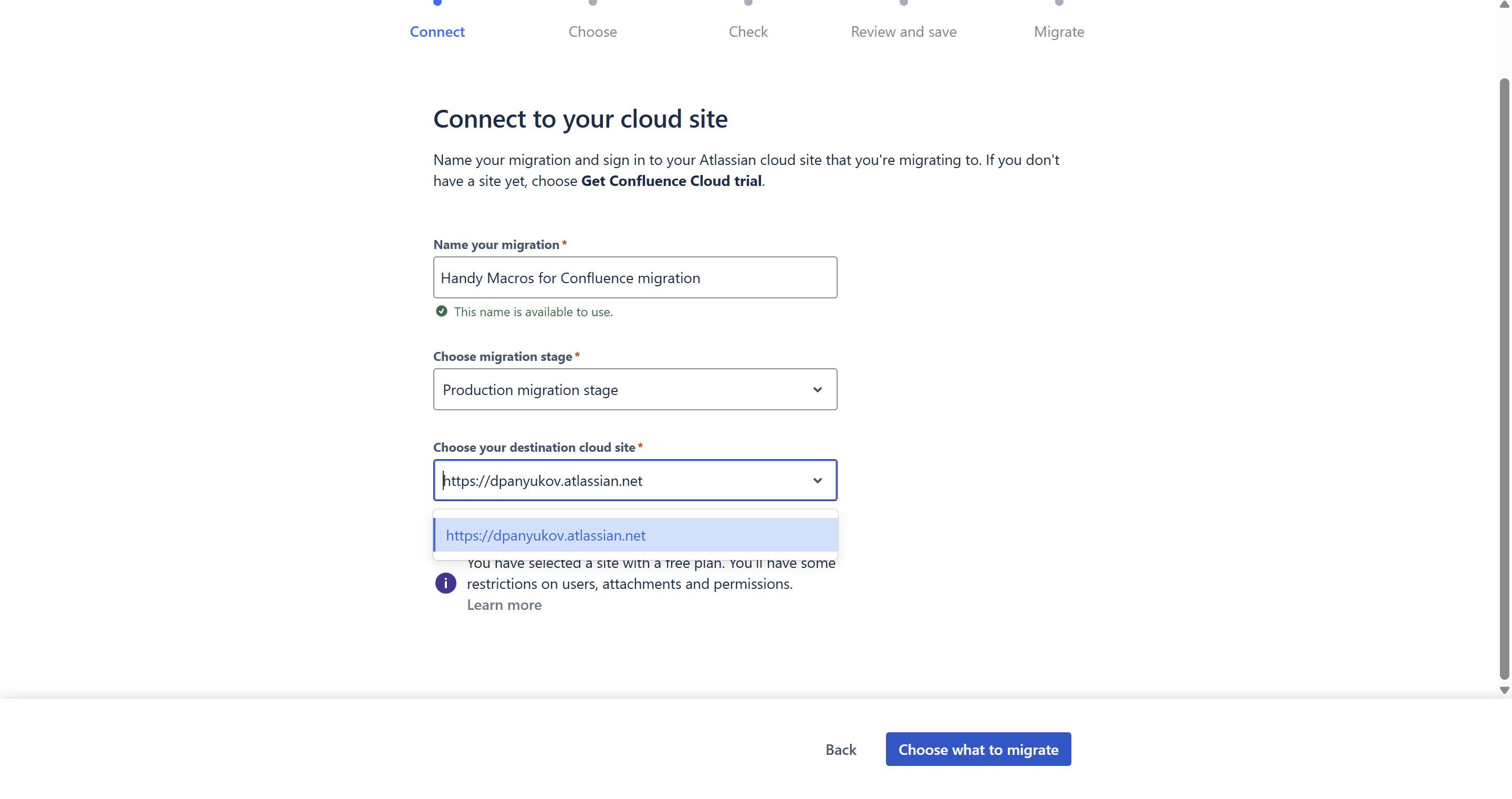
Task: Click the Name your migration text field
Action: (x=635, y=278)
